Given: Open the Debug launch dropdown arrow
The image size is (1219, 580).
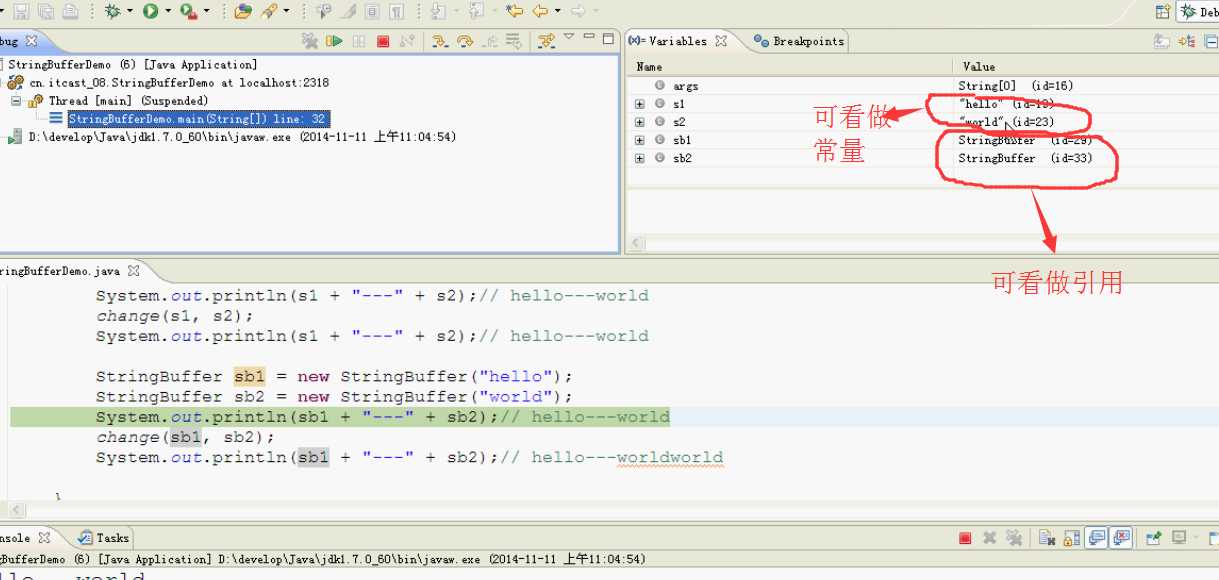Looking at the screenshot, I should (130, 11).
